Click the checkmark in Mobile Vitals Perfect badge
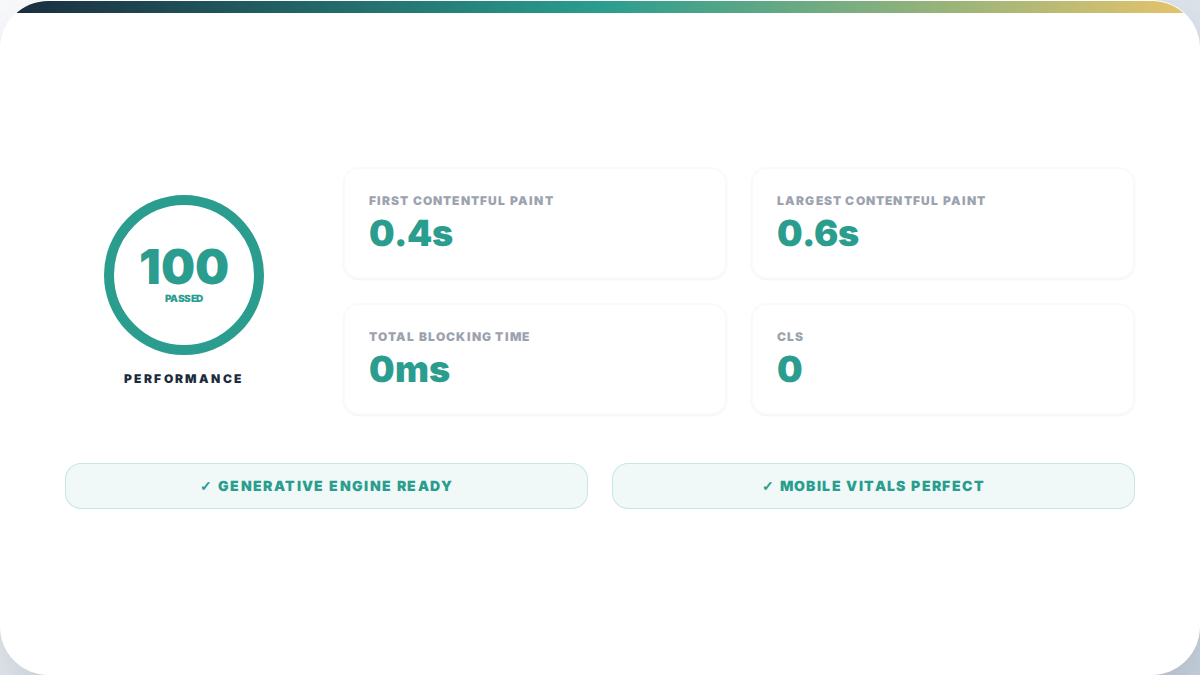The width and height of the screenshot is (1200, 675). pyautogui.click(x=767, y=486)
